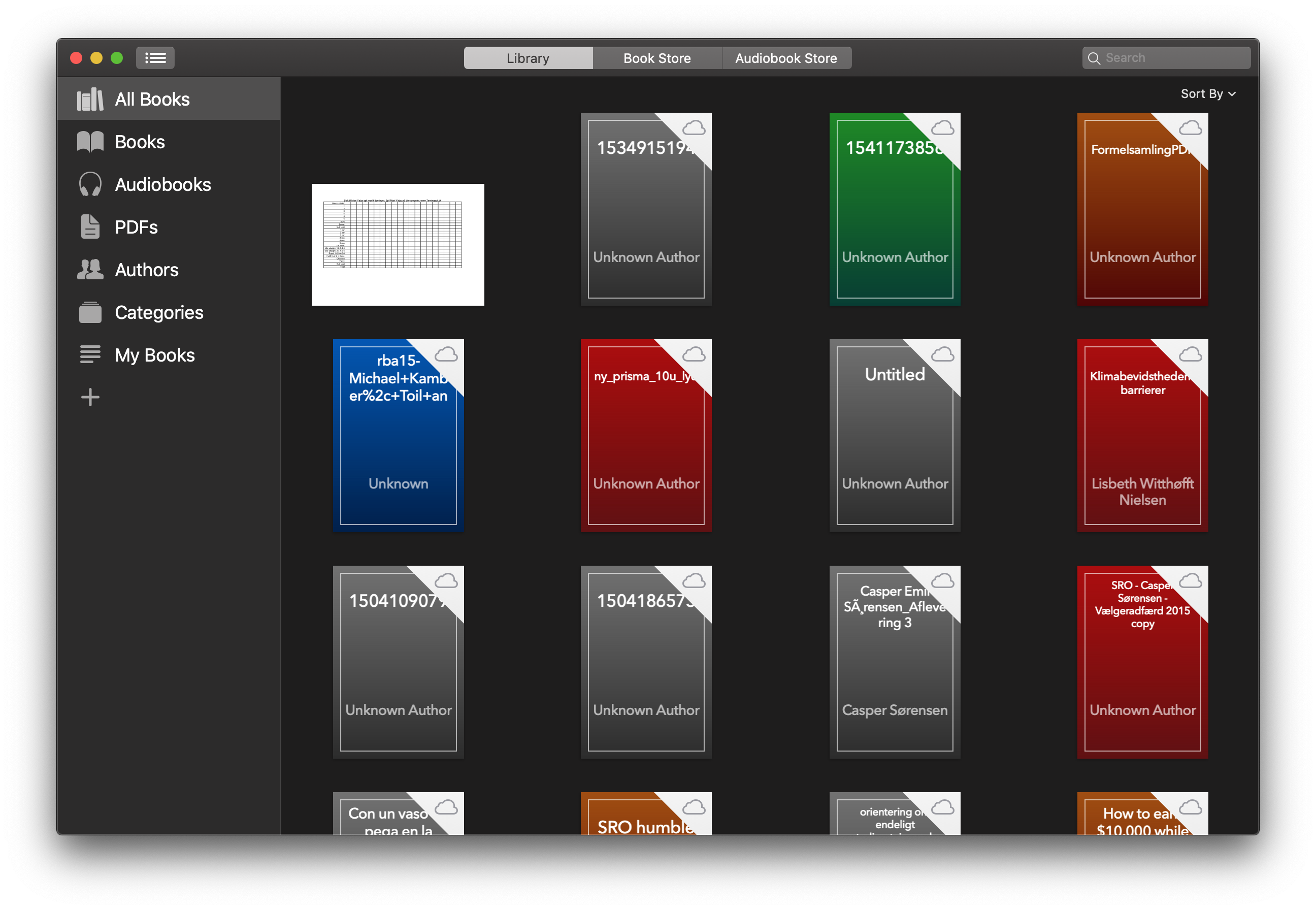1316x910 pixels.
Task: Open the FormelsamlingPDF book cover
Action: coord(1142,209)
